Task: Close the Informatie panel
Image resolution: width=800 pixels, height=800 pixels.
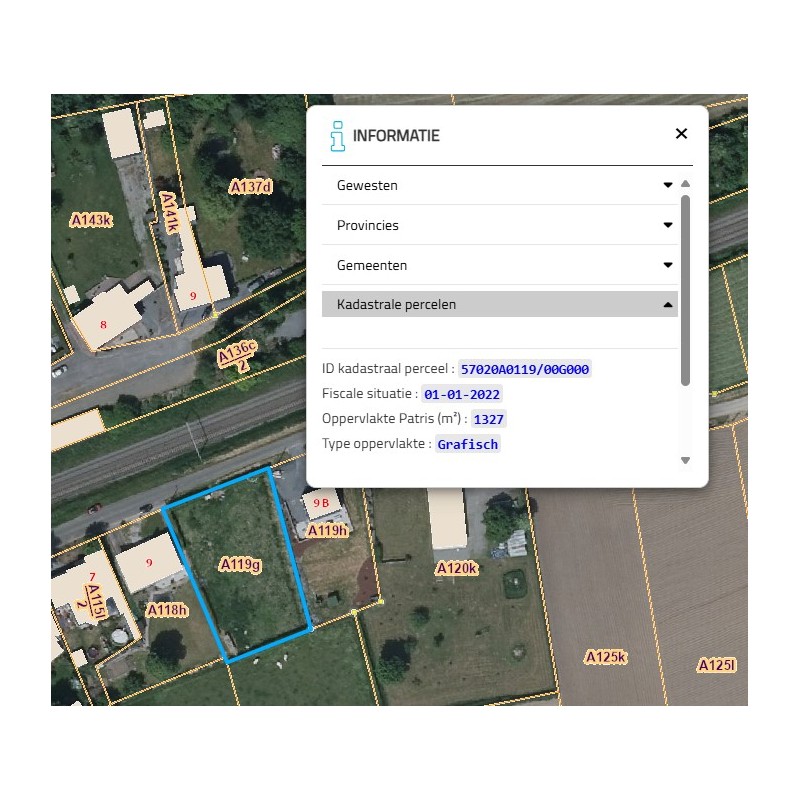Action: (x=681, y=134)
